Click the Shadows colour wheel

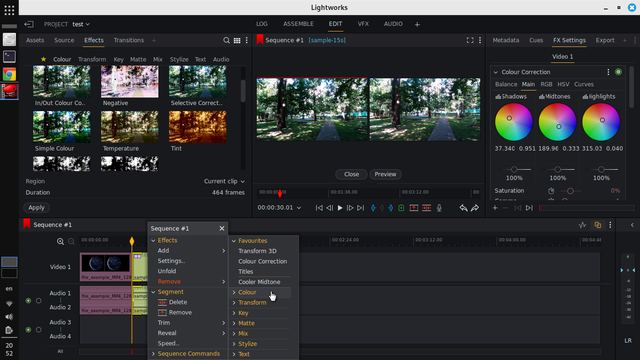coord(513,122)
